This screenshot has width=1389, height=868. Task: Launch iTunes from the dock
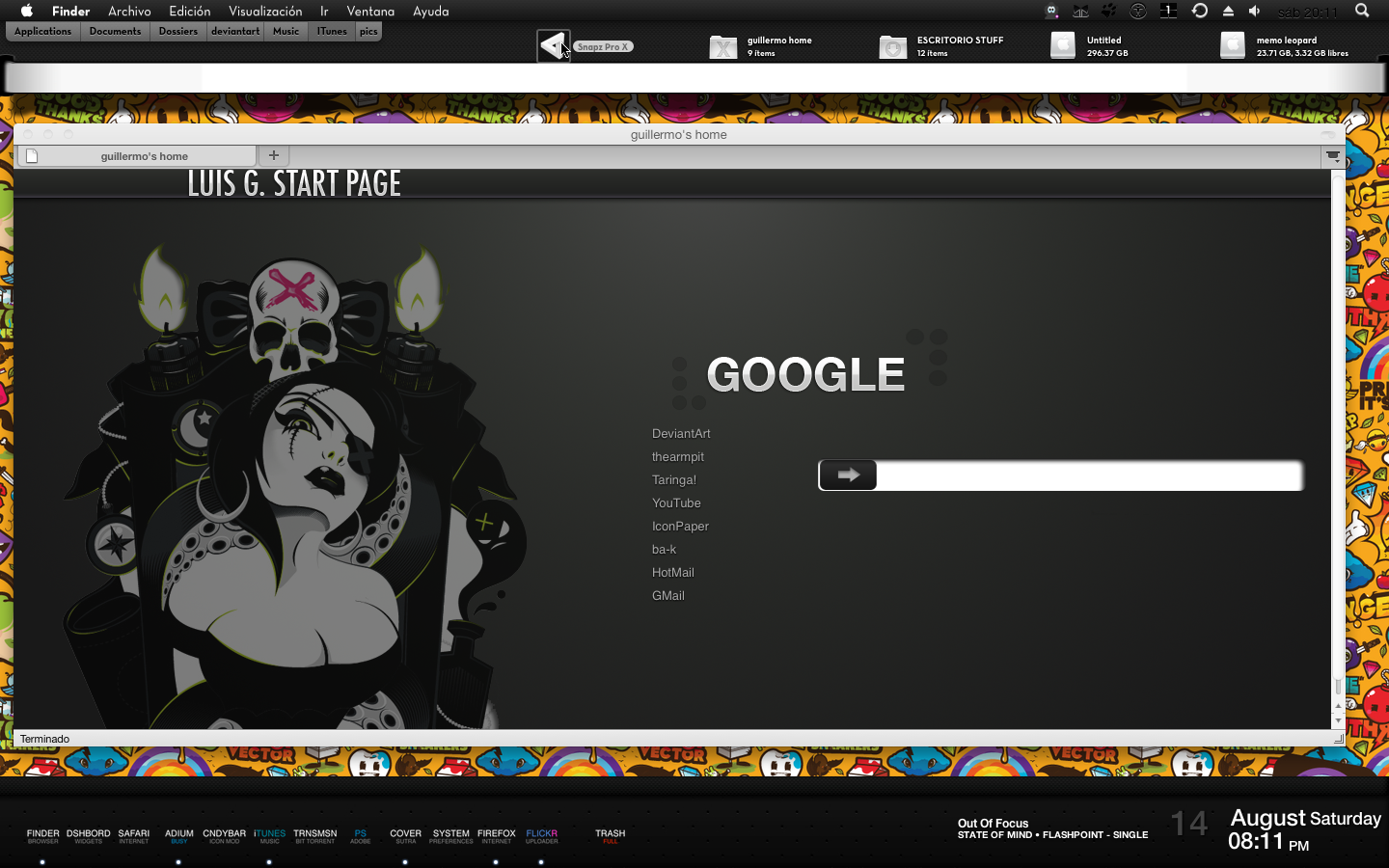pos(269,835)
